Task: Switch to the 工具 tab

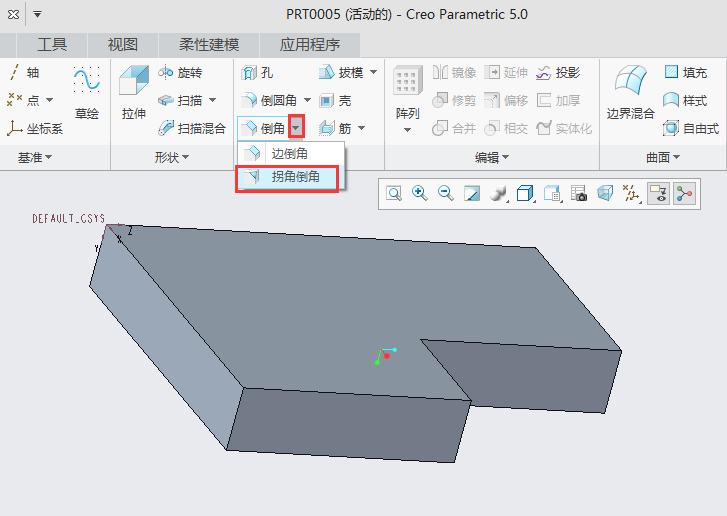Action: 52,45
